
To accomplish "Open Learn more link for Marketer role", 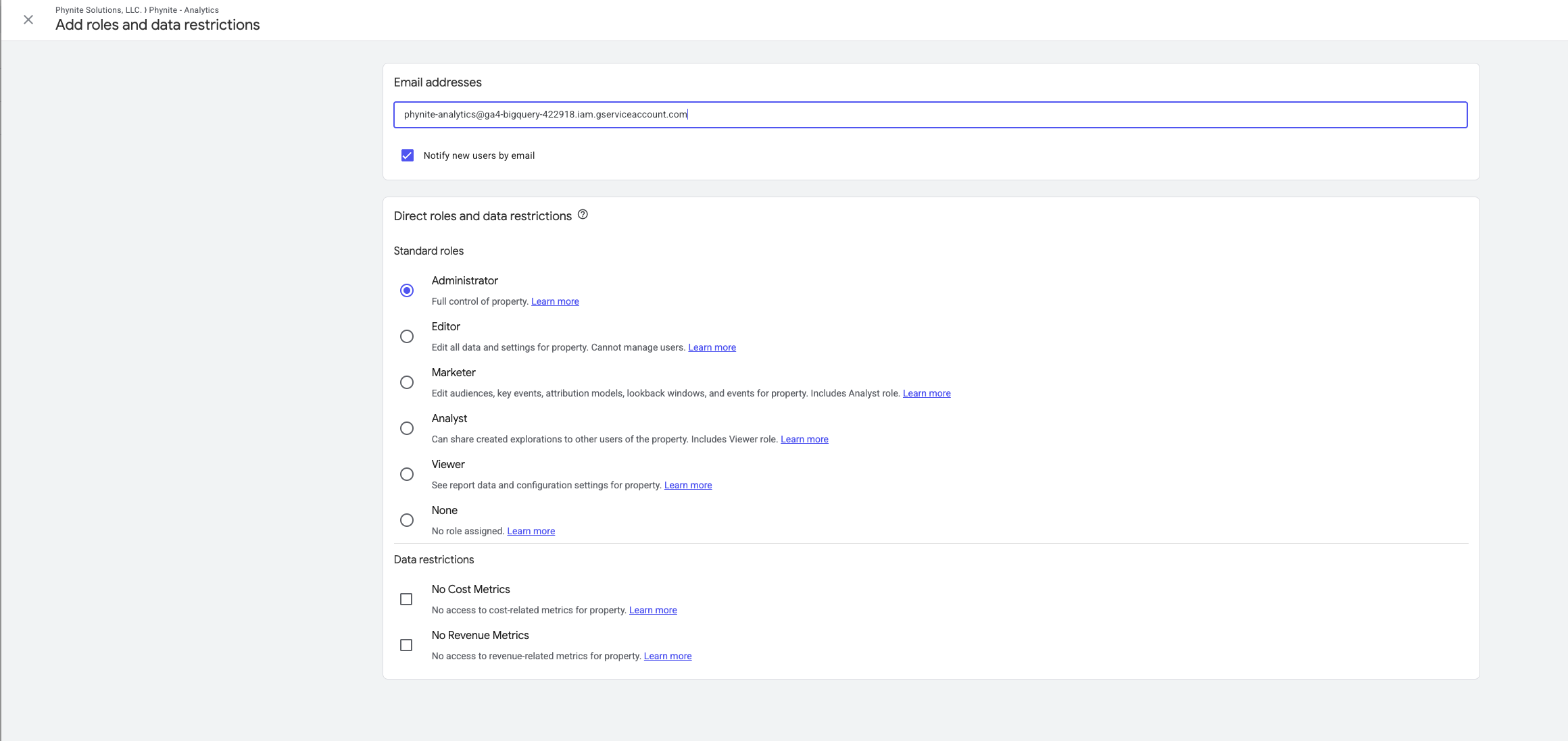I will [x=927, y=393].
